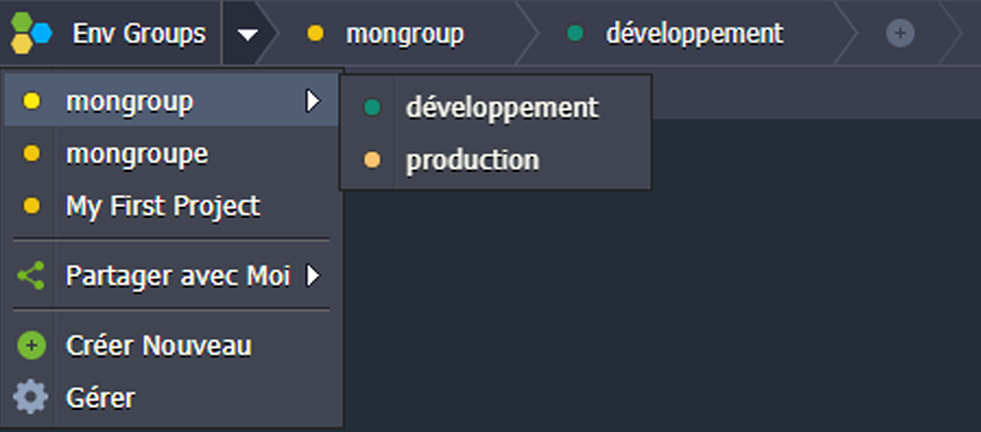The image size is (981, 432).
Task: Click the Env Groups hexagon logo icon
Action: click(x=31, y=34)
